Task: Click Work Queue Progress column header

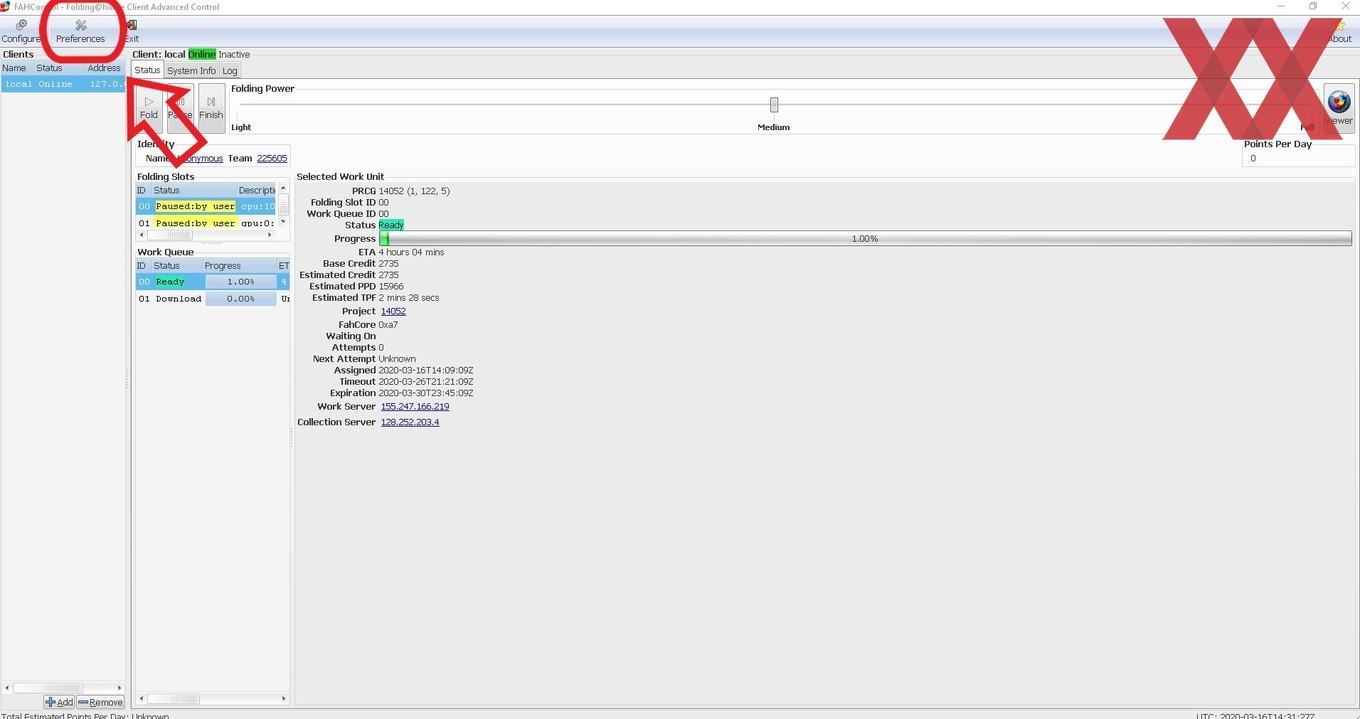Action: coord(240,266)
